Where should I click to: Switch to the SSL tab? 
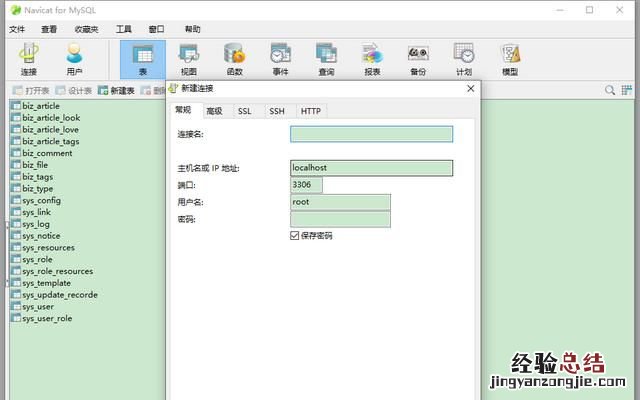tap(244, 111)
